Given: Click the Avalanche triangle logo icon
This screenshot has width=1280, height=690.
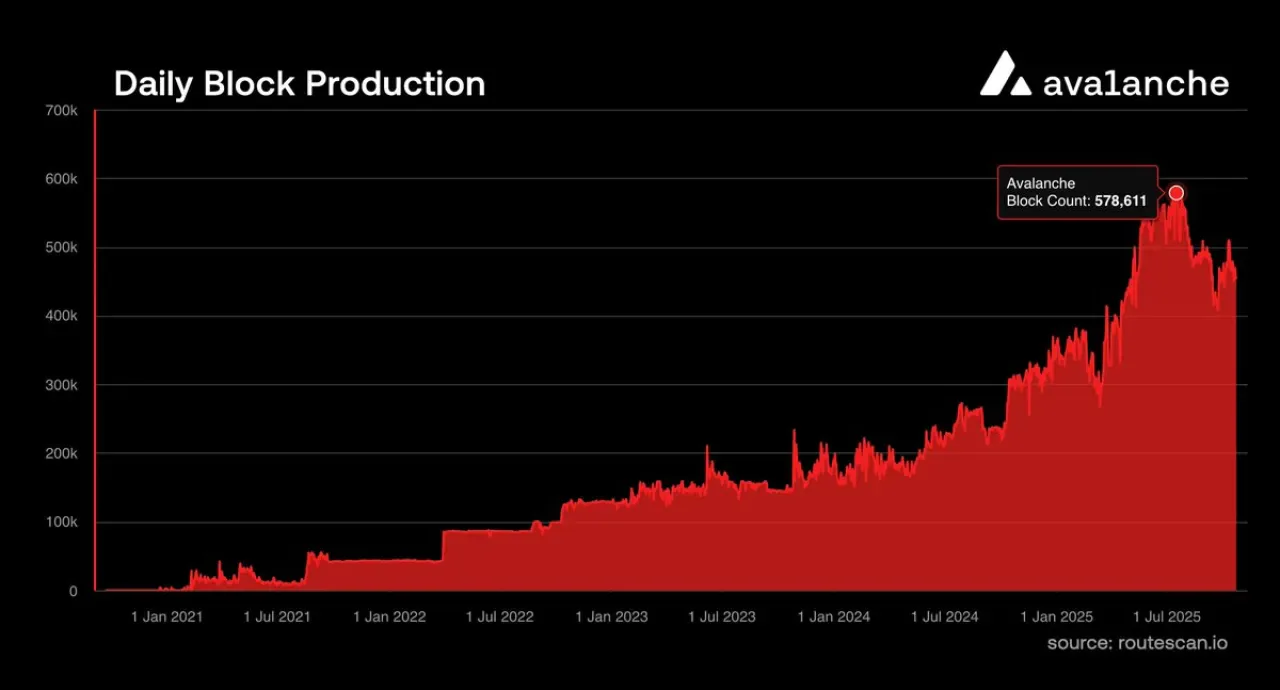Looking at the screenshot, I should click(1006, 74).
